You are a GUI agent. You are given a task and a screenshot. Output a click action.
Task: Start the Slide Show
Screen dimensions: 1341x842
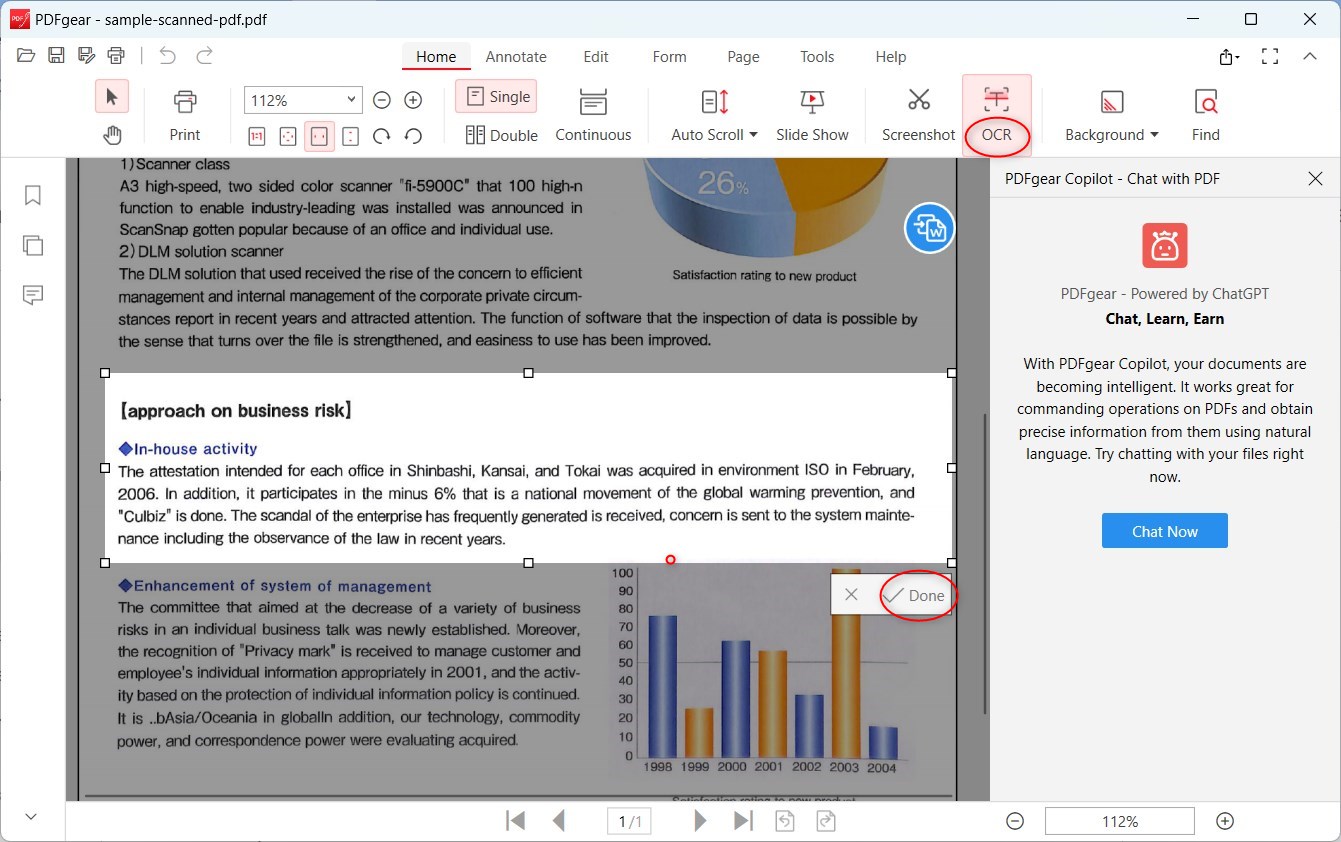[x=812, y=102]
